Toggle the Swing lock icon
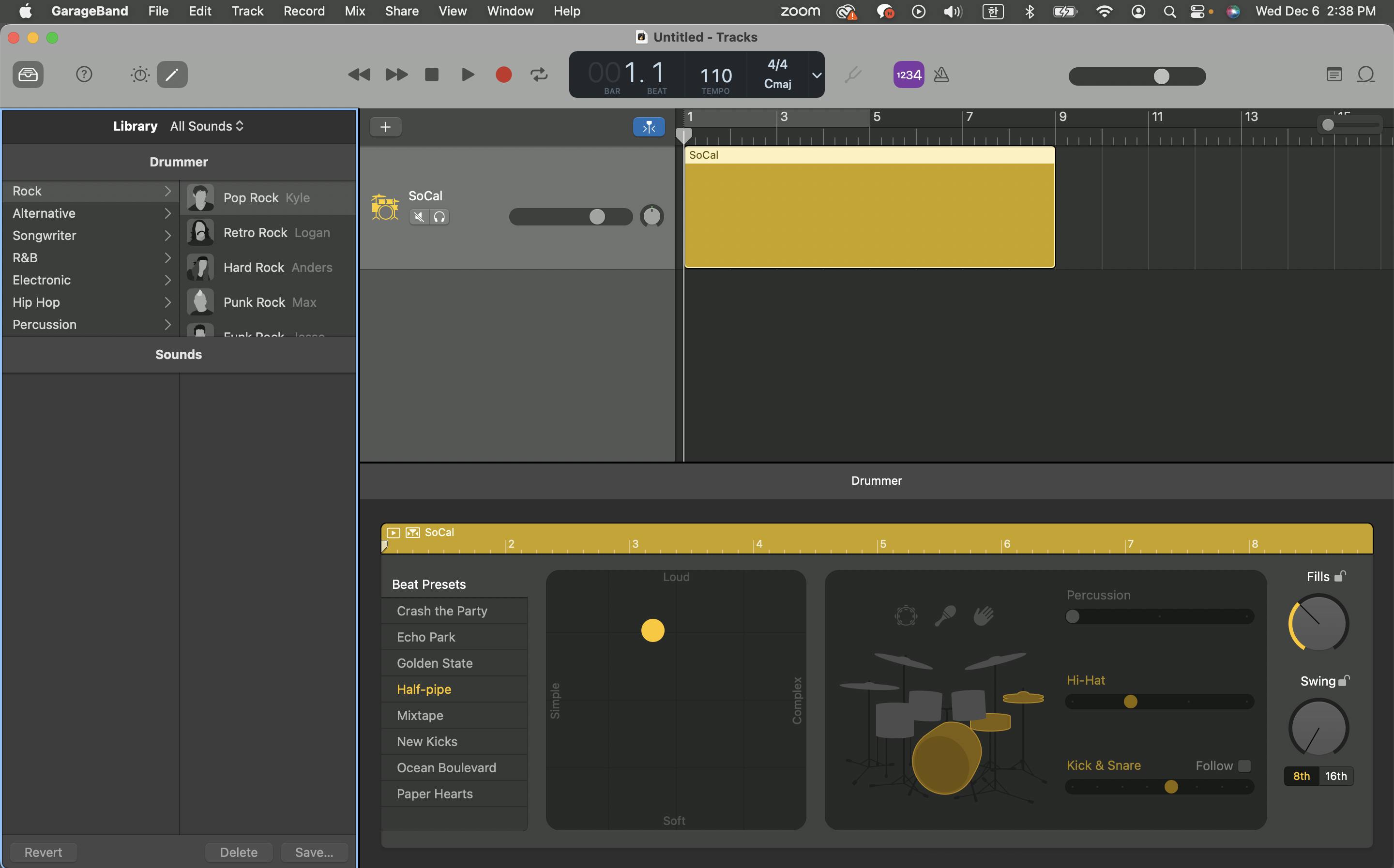This screenshot has height=868, width=1394. [1344, 681]
